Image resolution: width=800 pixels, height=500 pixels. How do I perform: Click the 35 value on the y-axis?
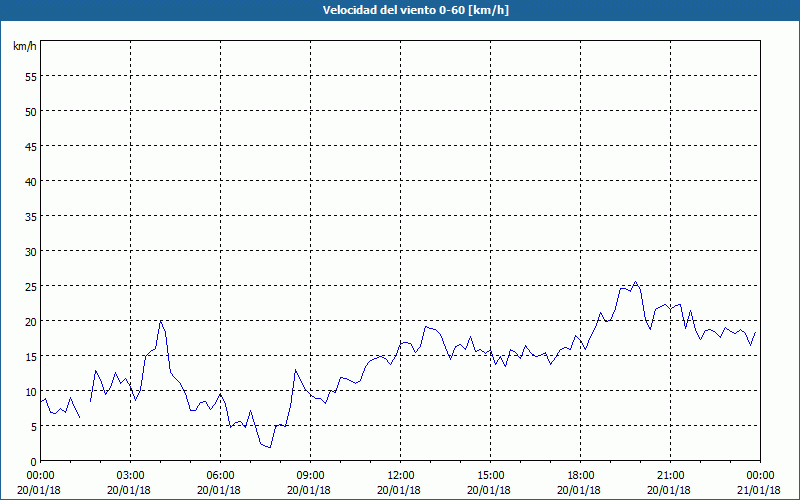coord(31,216)
